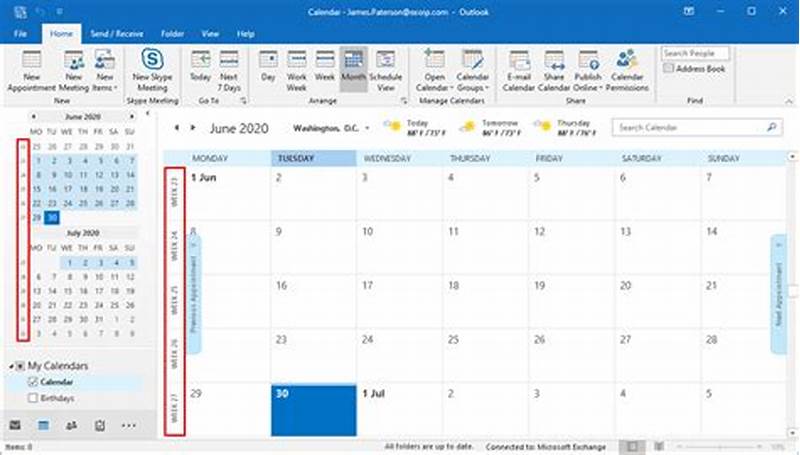
Task: Open the View tab
Action: [x=210, y=34]
